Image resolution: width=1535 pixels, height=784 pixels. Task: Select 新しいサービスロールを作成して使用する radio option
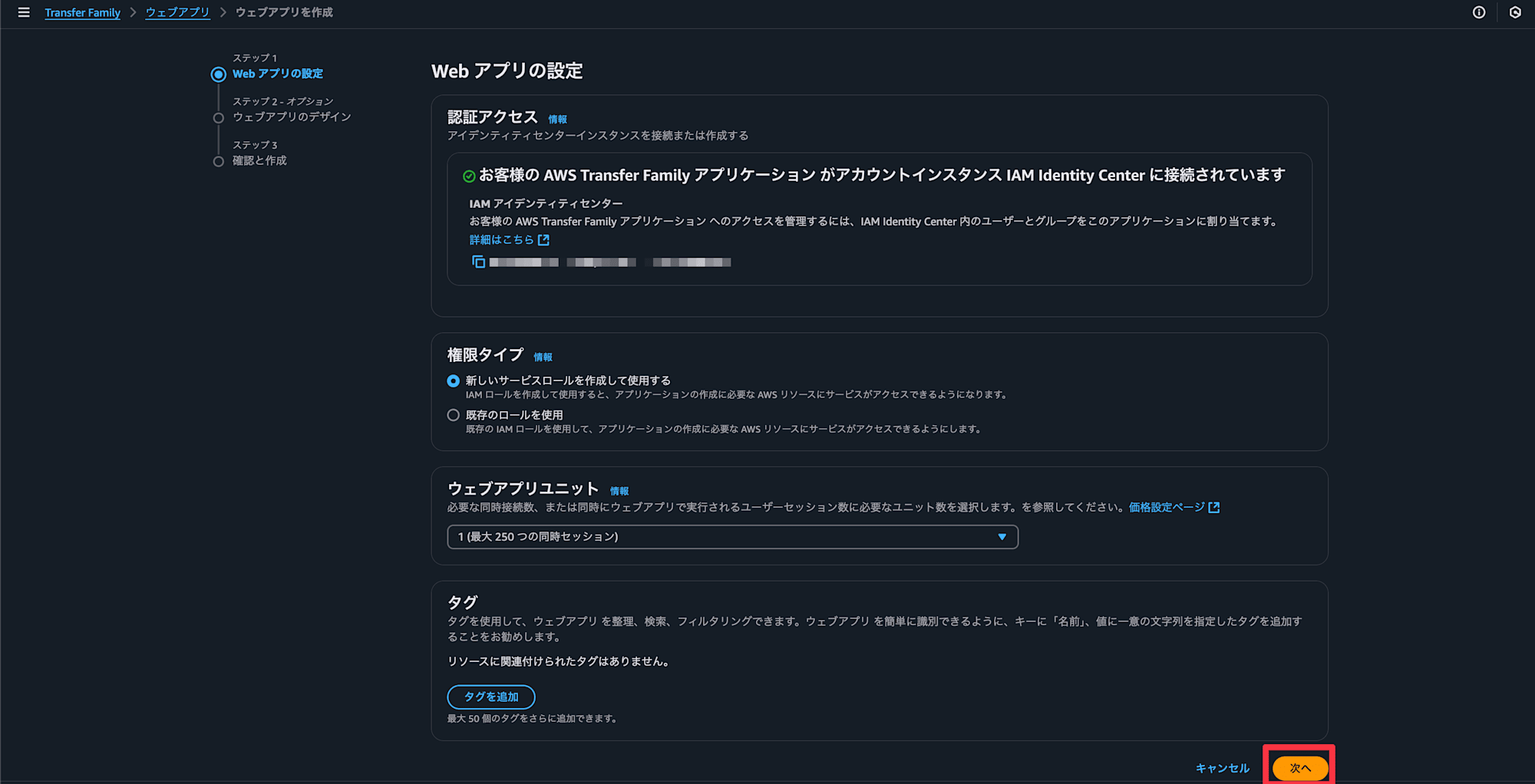454,381
